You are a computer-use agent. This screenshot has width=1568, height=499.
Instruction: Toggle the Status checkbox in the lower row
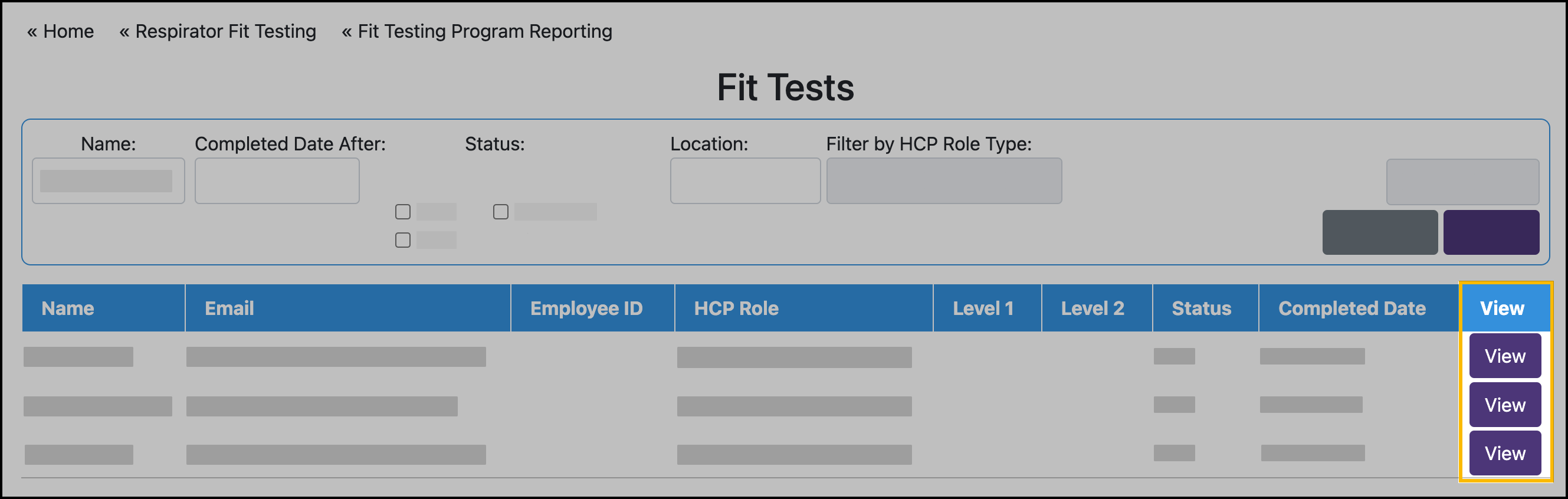coord(402,241)
